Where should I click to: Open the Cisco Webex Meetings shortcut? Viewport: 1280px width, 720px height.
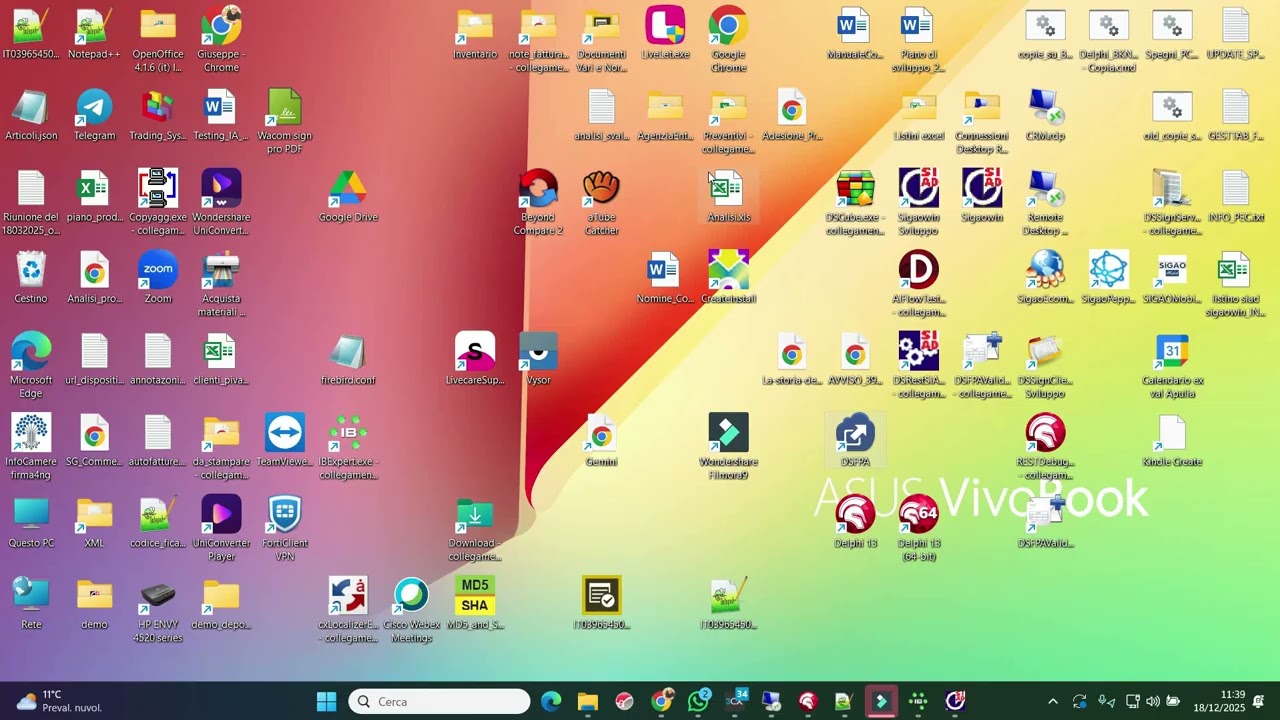click(x=411, y=611)
